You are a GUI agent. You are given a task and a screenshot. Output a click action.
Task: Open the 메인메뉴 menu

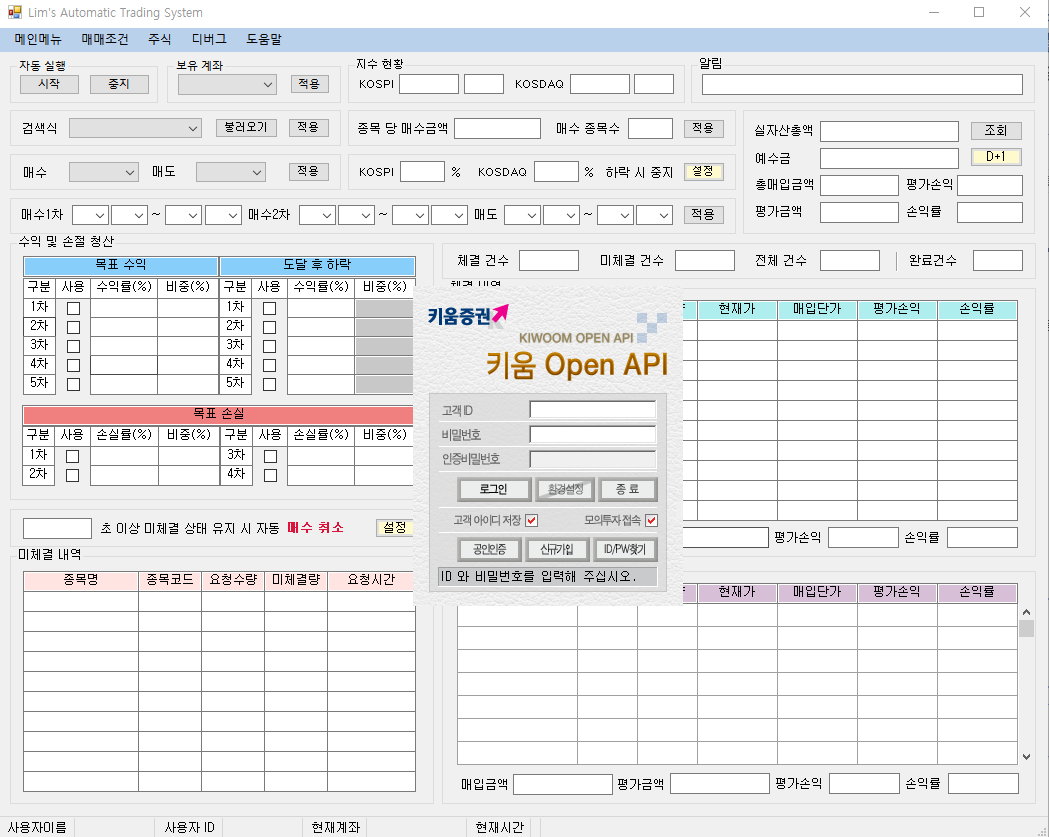click(x=38, y=39)
